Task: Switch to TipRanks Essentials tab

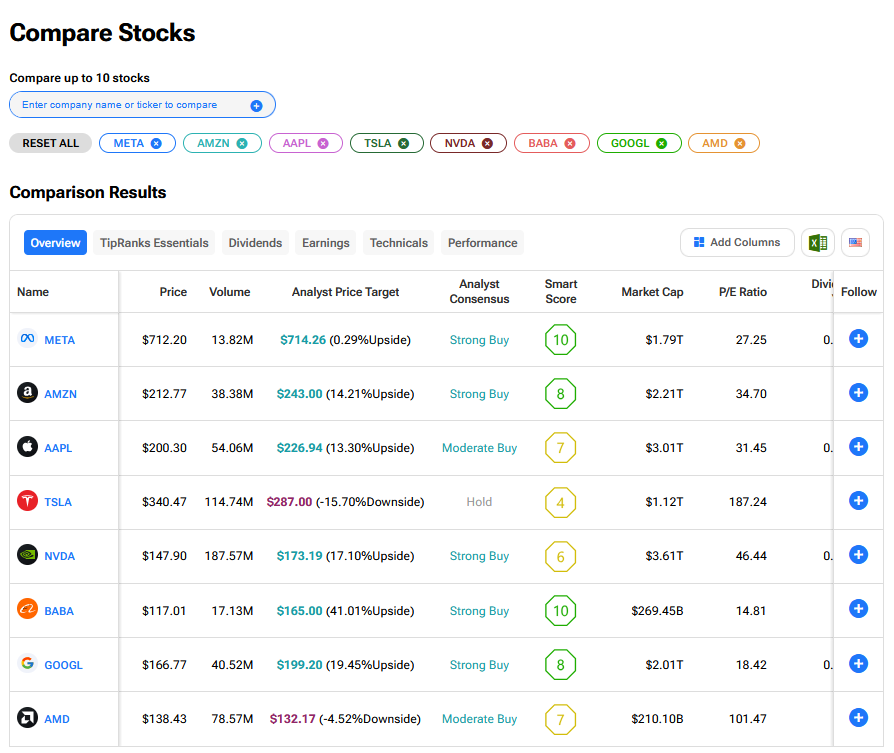Action: point(154,243)
